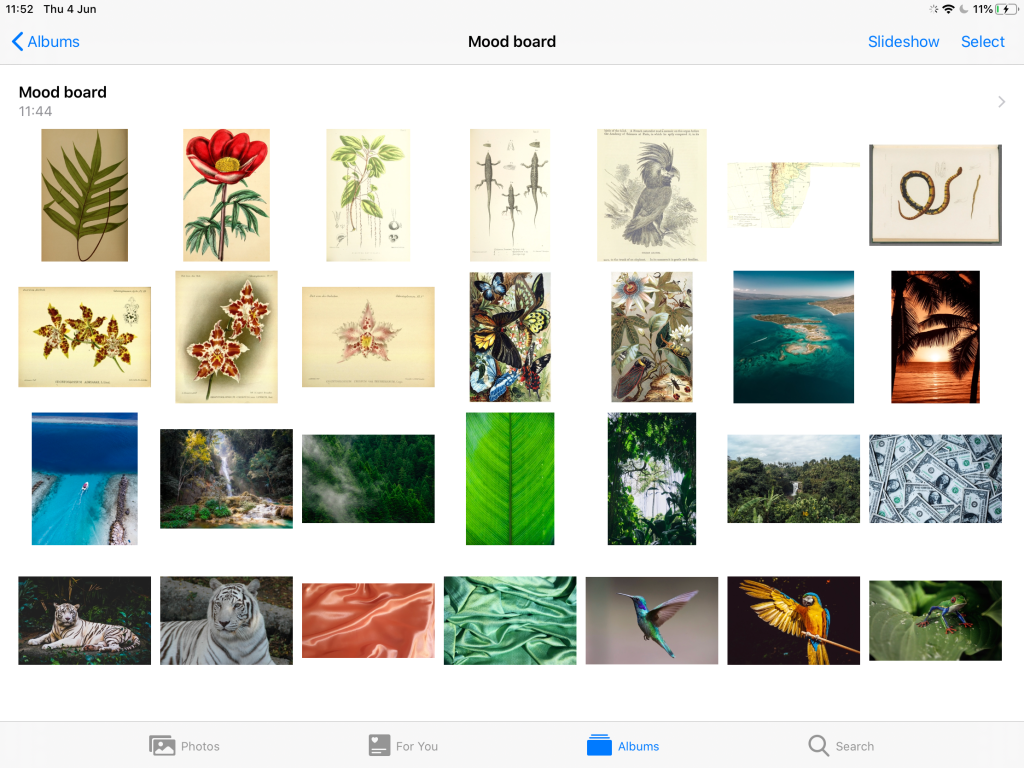Open the green fern leaf illustration
This screenshot has width=1024, height=768.
pyautogui.click(x=84, y=195)
